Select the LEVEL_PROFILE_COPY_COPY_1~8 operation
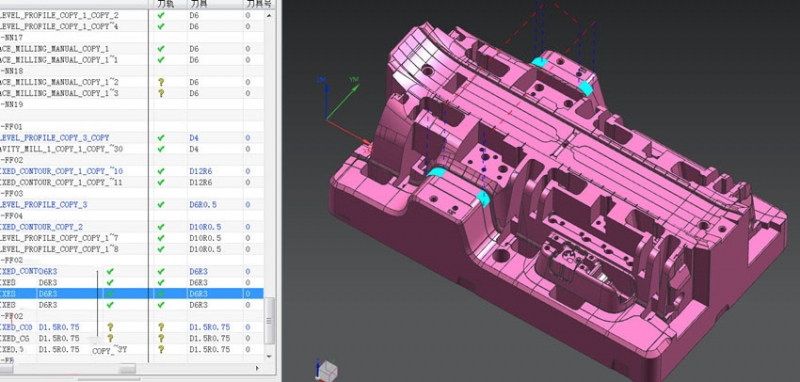This screenshot has height=382, width=800. click(x=59, y=249)
